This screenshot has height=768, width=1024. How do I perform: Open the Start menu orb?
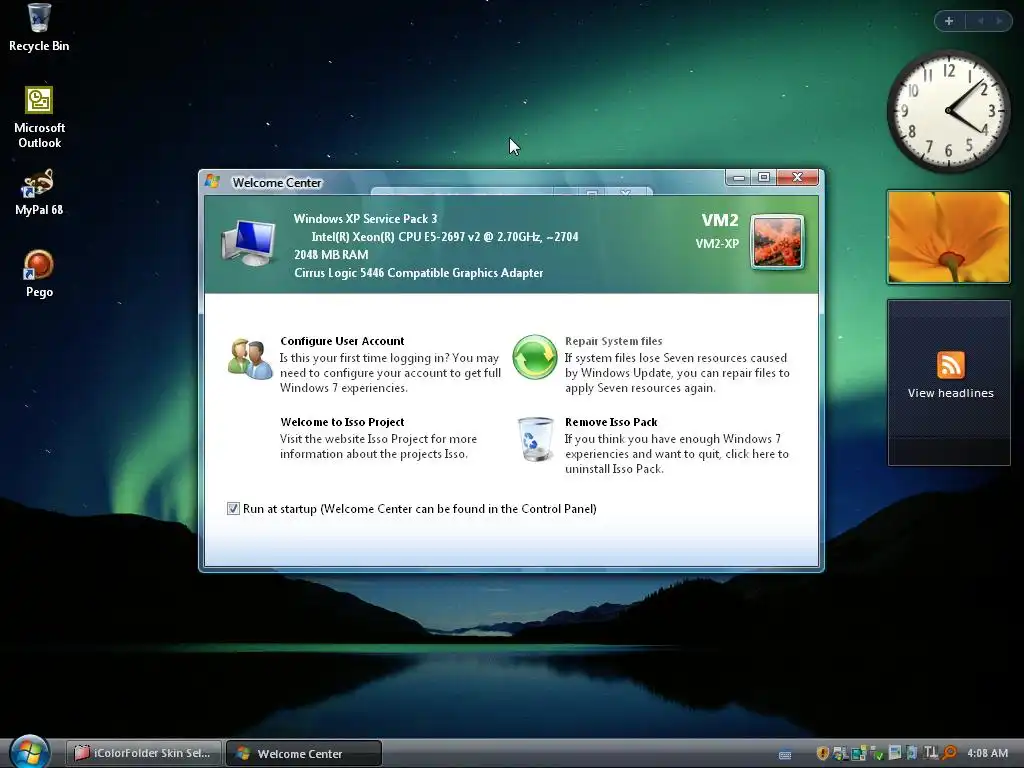tap(29, 752)
